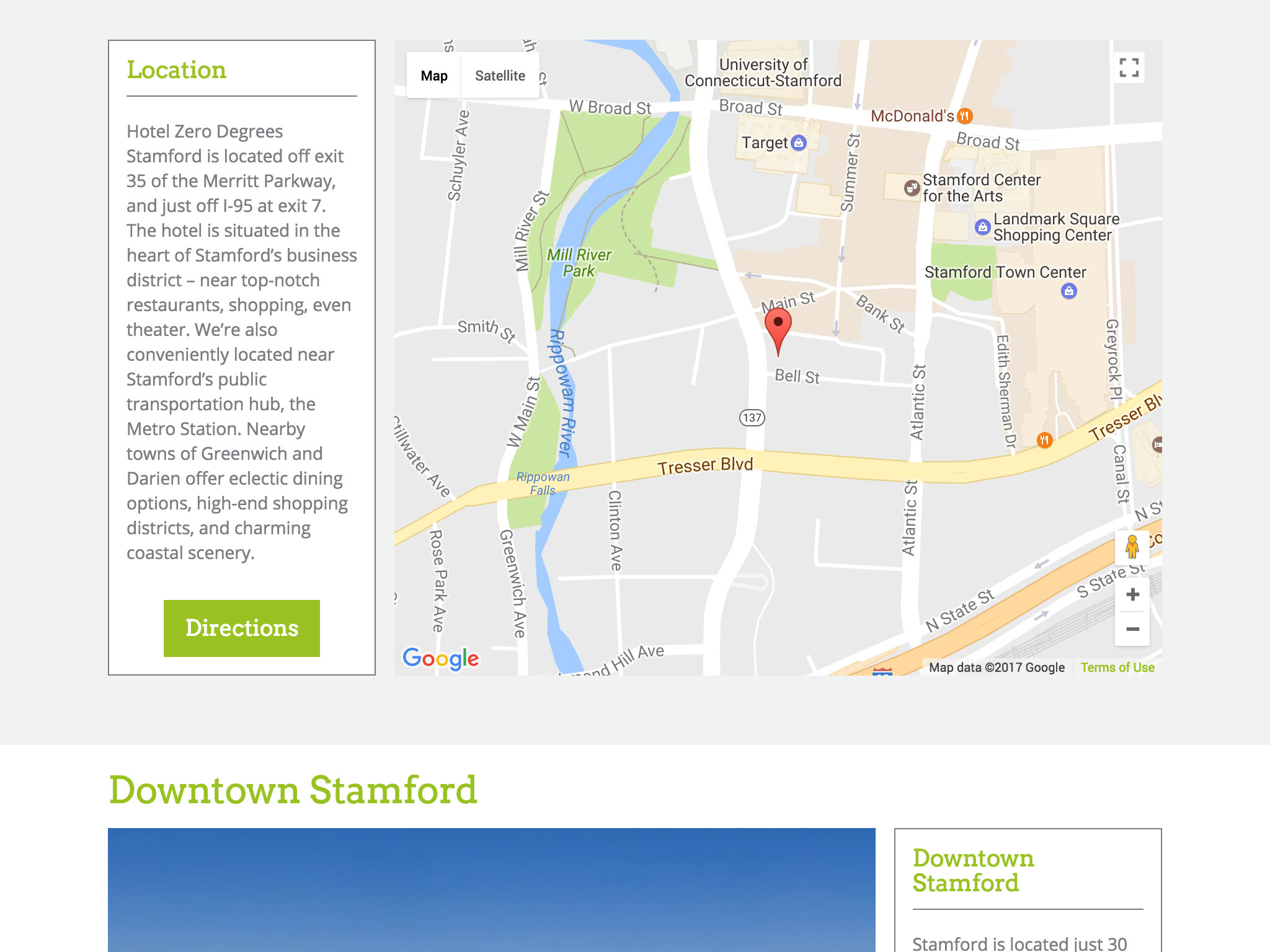Click the Route 137 shield marker
This screenshot has height=952, width=1270.
click(x=752, y=418)
